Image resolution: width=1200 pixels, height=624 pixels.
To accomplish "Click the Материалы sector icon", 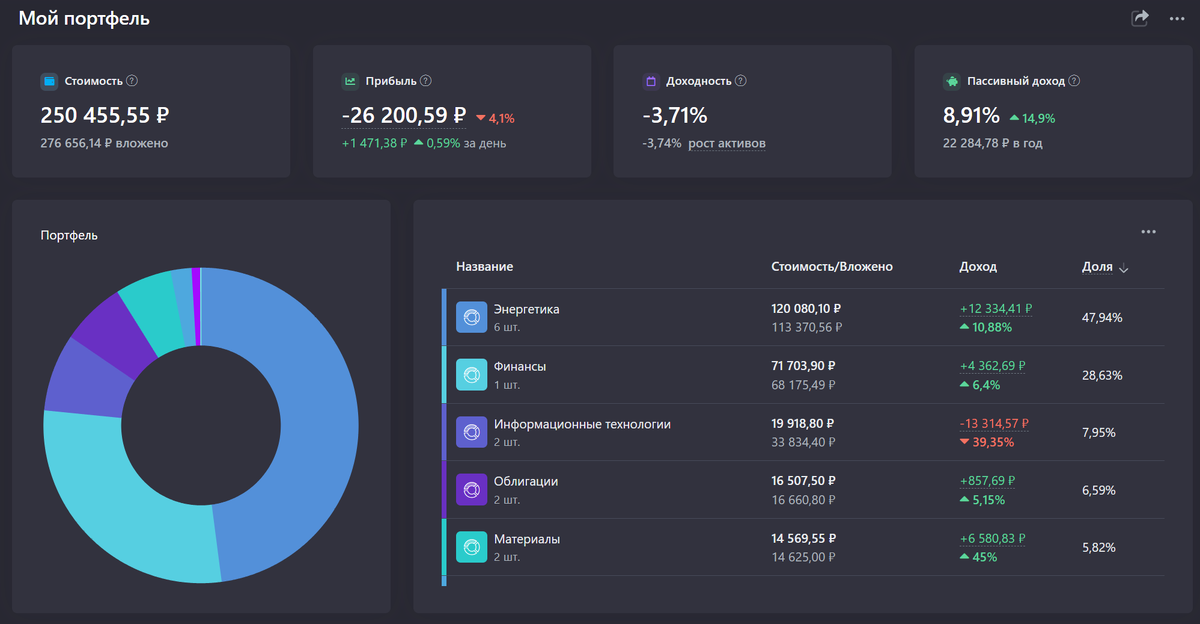I will coord(471,547).
